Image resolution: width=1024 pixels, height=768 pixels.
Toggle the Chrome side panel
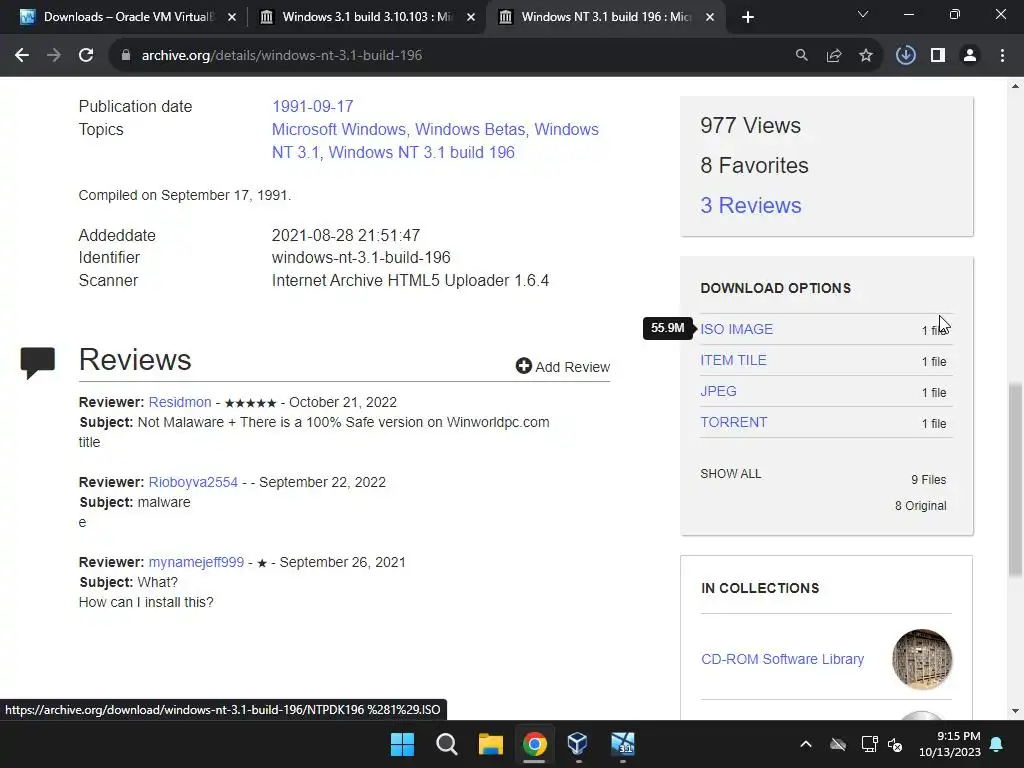tap(938, 56)
